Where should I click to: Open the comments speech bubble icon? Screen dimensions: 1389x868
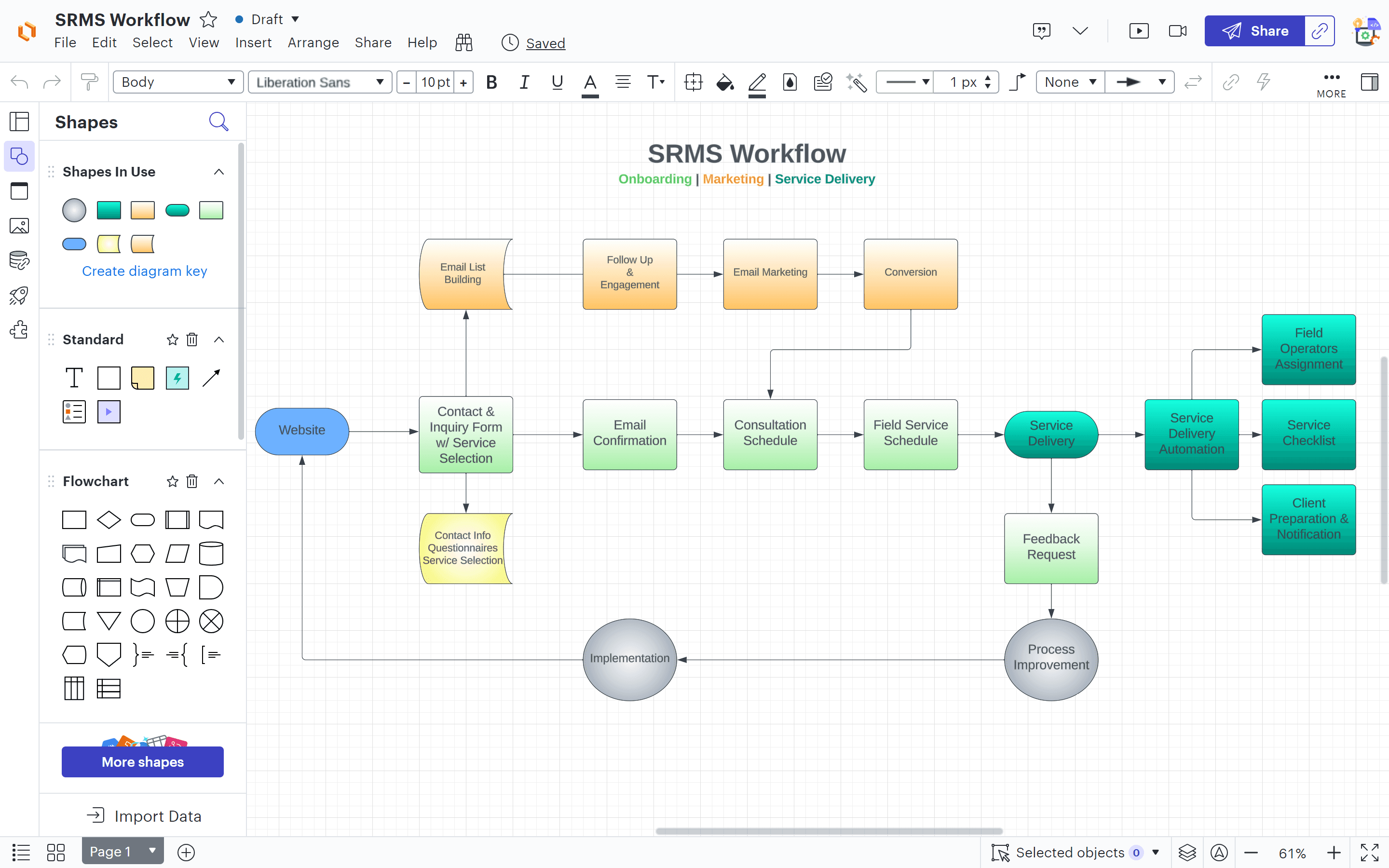[x=1041, y=30]
